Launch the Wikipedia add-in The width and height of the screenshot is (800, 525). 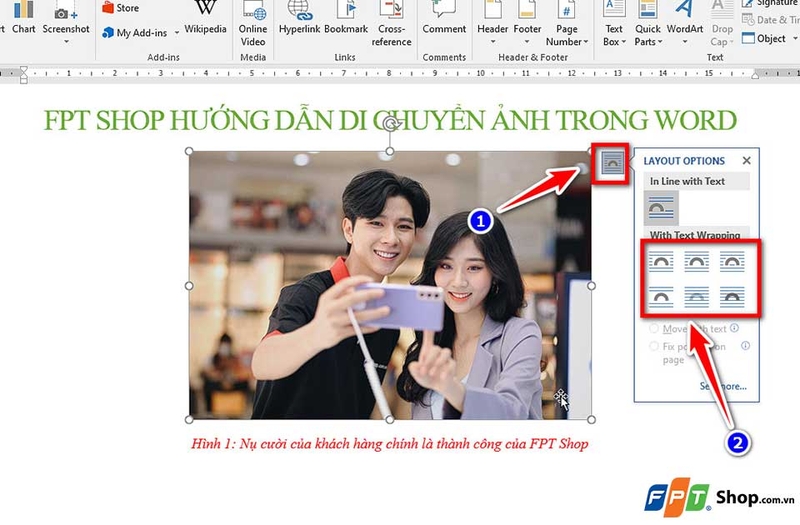click(x=205, y=19)
